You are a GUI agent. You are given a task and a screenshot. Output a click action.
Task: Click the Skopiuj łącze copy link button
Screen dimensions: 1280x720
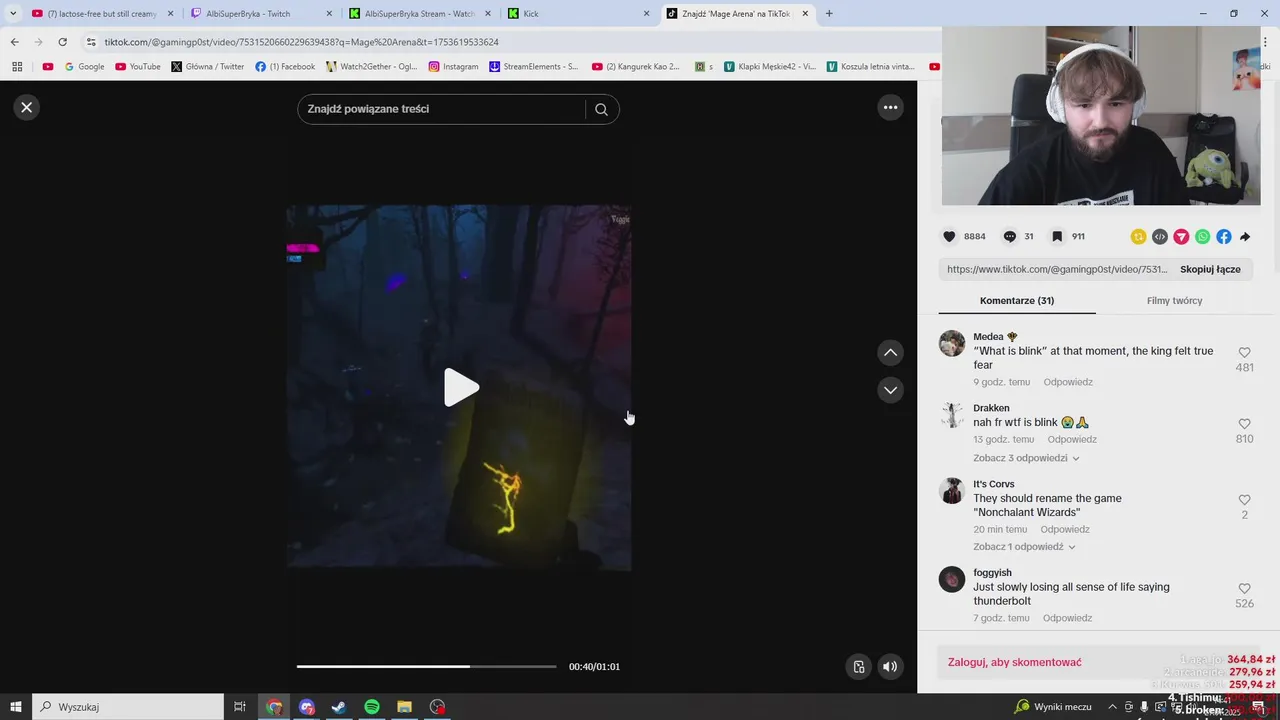point(1210,269)
